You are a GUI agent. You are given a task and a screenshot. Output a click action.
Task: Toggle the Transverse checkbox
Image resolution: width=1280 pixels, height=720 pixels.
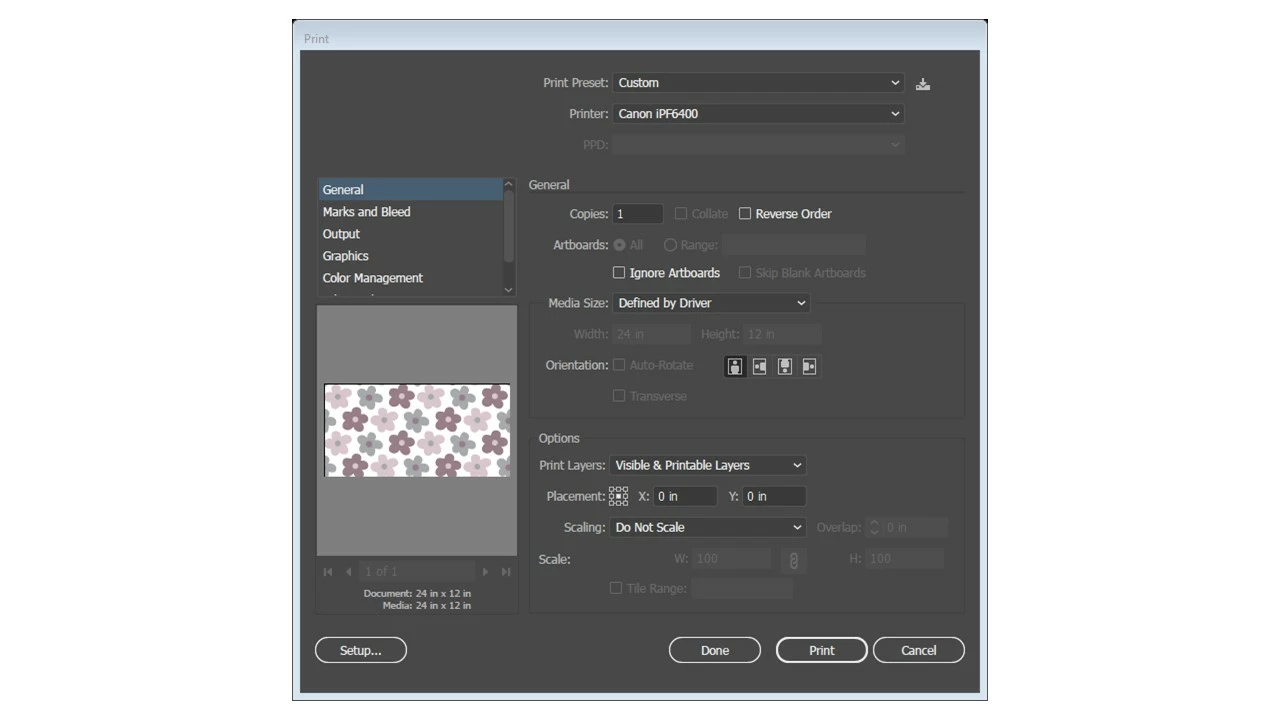point(619,396)
